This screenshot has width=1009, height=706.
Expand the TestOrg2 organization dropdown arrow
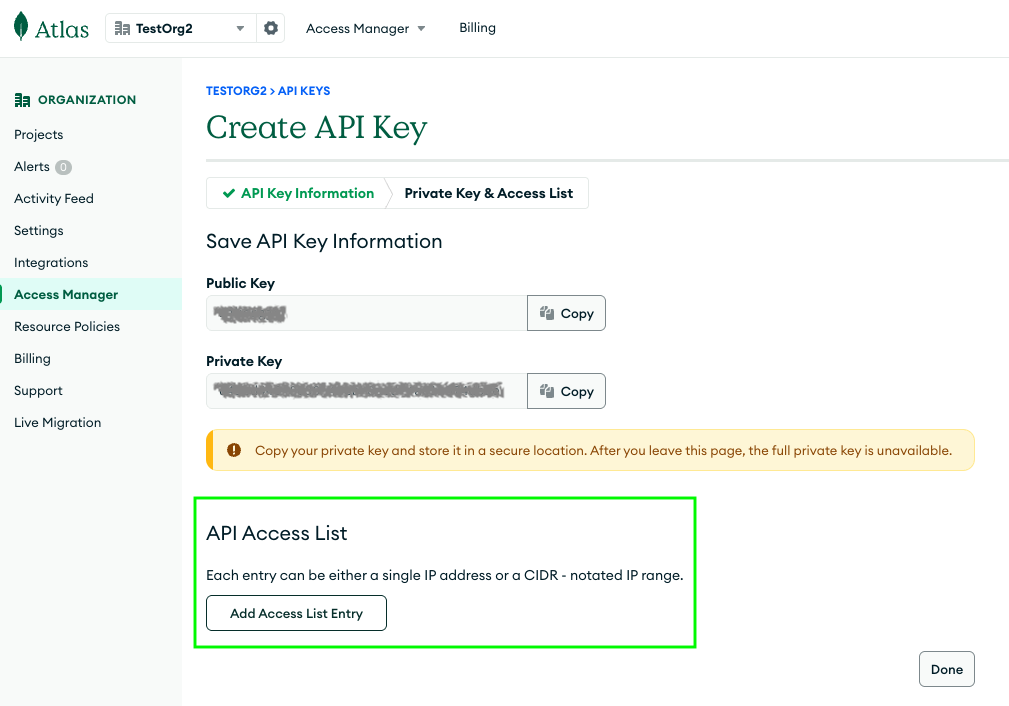[240, 28]
